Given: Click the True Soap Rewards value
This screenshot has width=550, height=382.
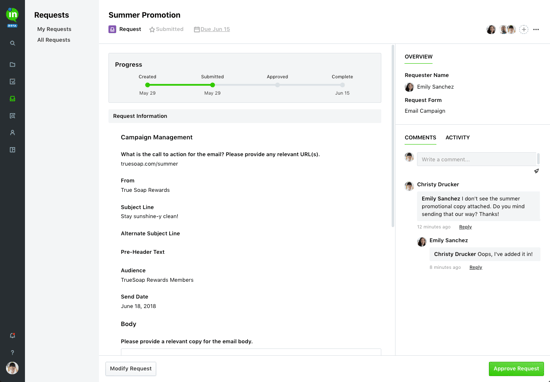Looking at the screenshot, I should tap(145, 190).
